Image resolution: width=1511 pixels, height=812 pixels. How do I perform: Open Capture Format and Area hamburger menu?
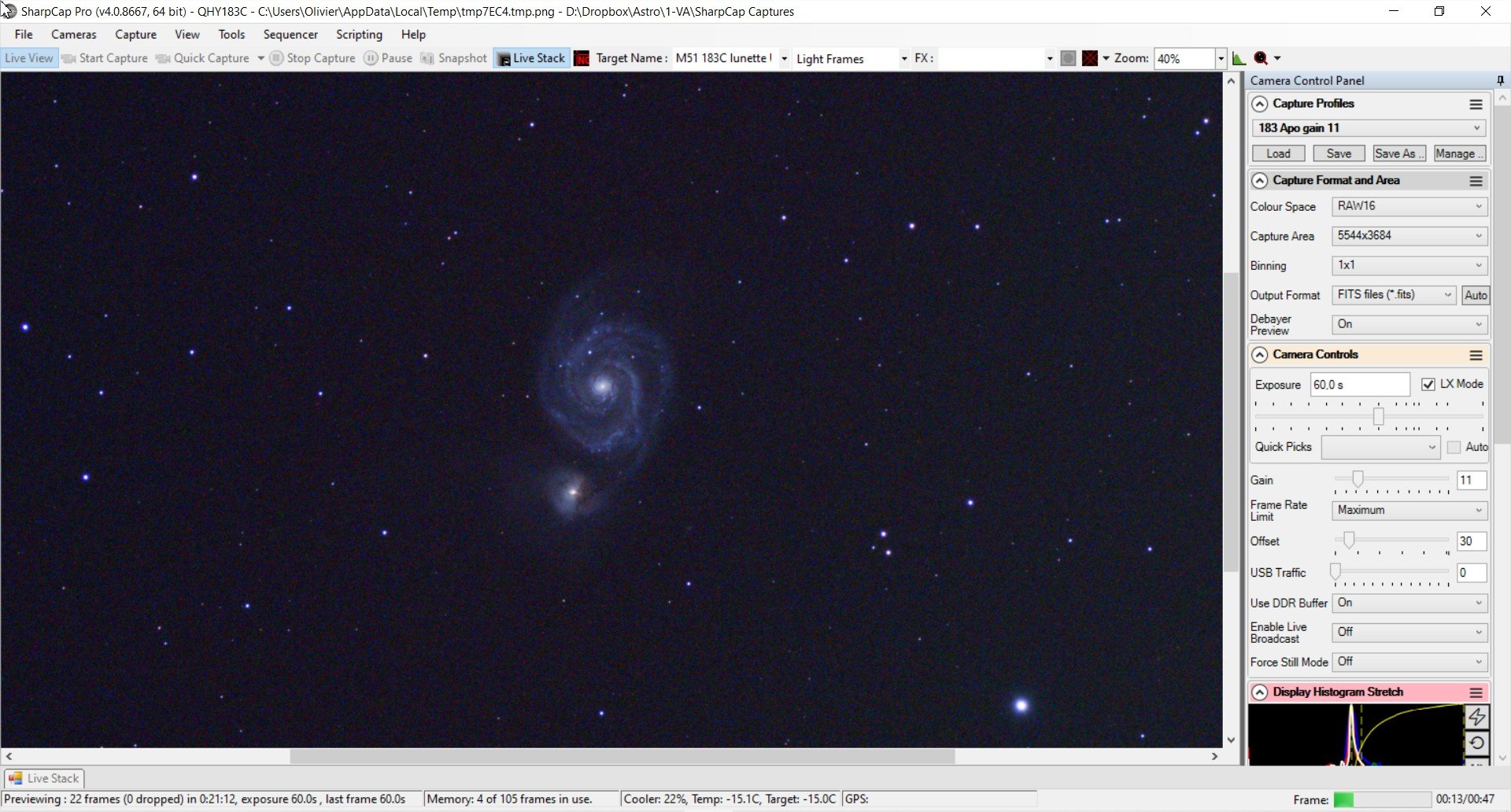(x=1476, y=181)
